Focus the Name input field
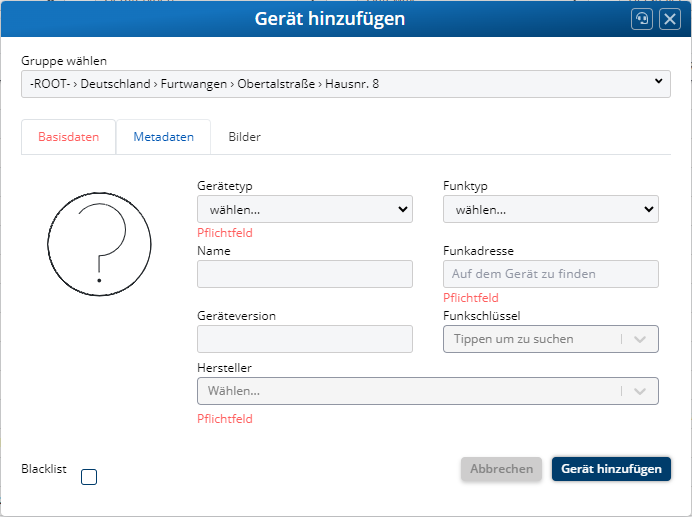Viewport: 692px width, 517px height. (x=305, y=274)
